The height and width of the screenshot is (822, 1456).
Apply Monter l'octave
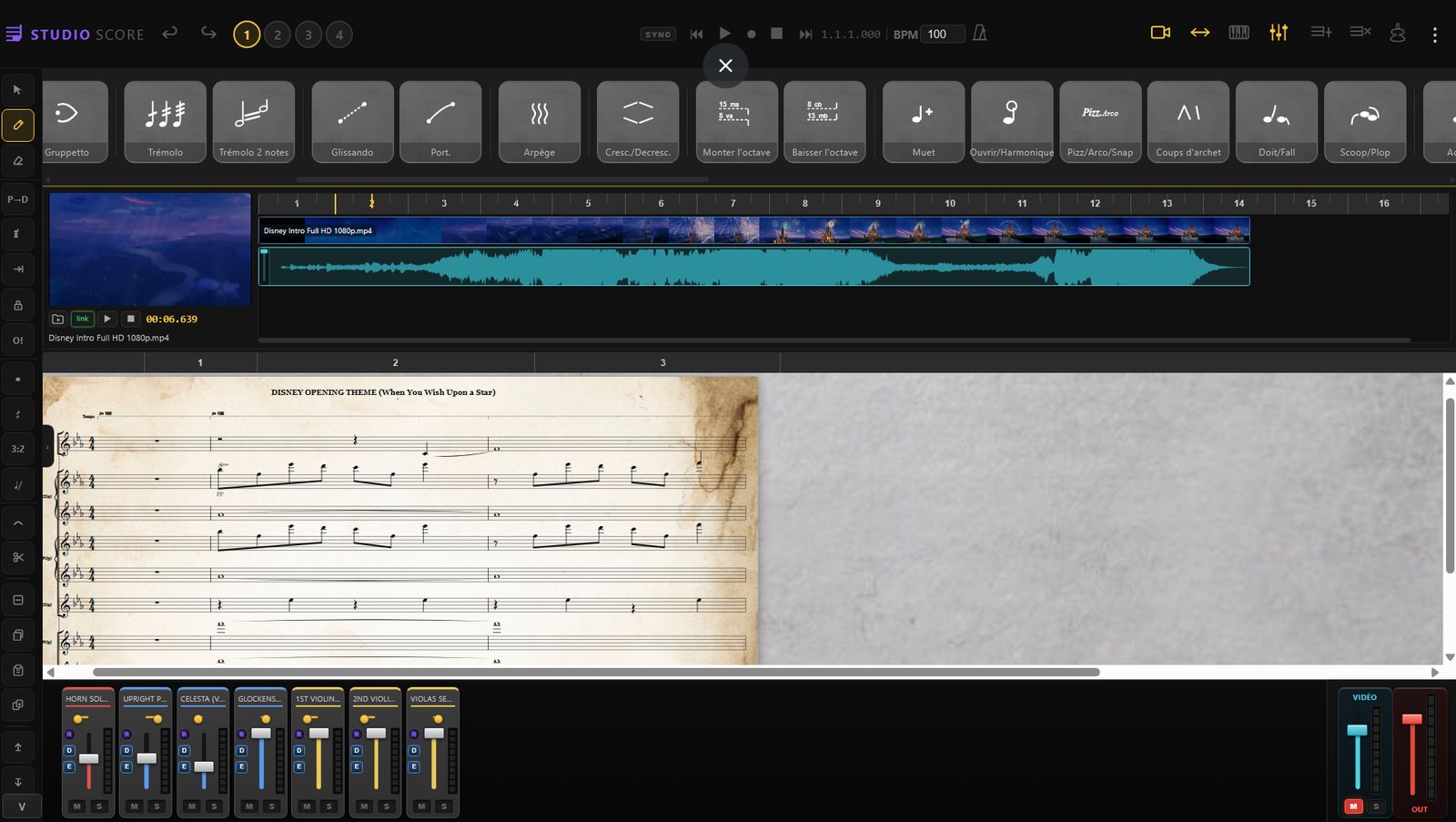[x=737, y=122]
